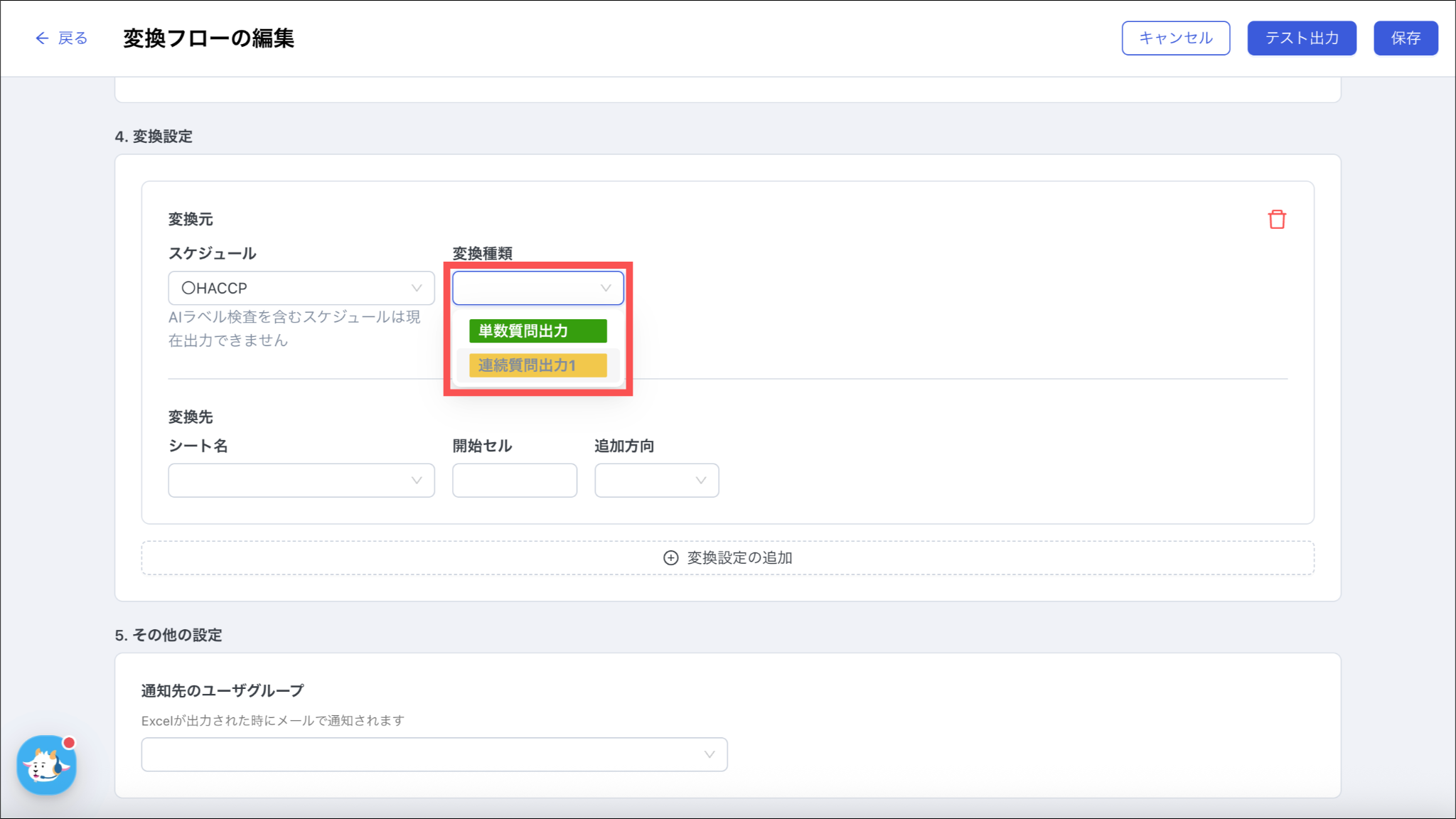Open the 通知先のユーザグループ dropdown
The image size is (1456, 819).
[434, 754]
